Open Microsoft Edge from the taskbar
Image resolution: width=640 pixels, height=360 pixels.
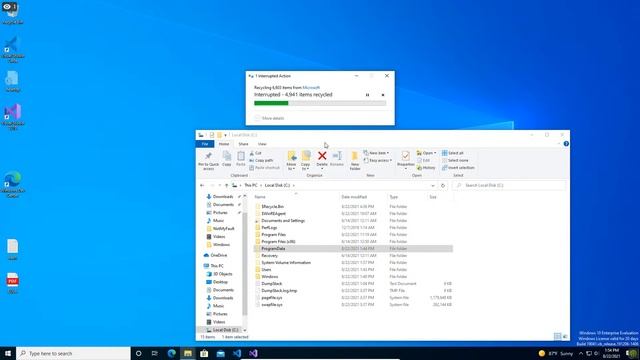pos(171,353)
